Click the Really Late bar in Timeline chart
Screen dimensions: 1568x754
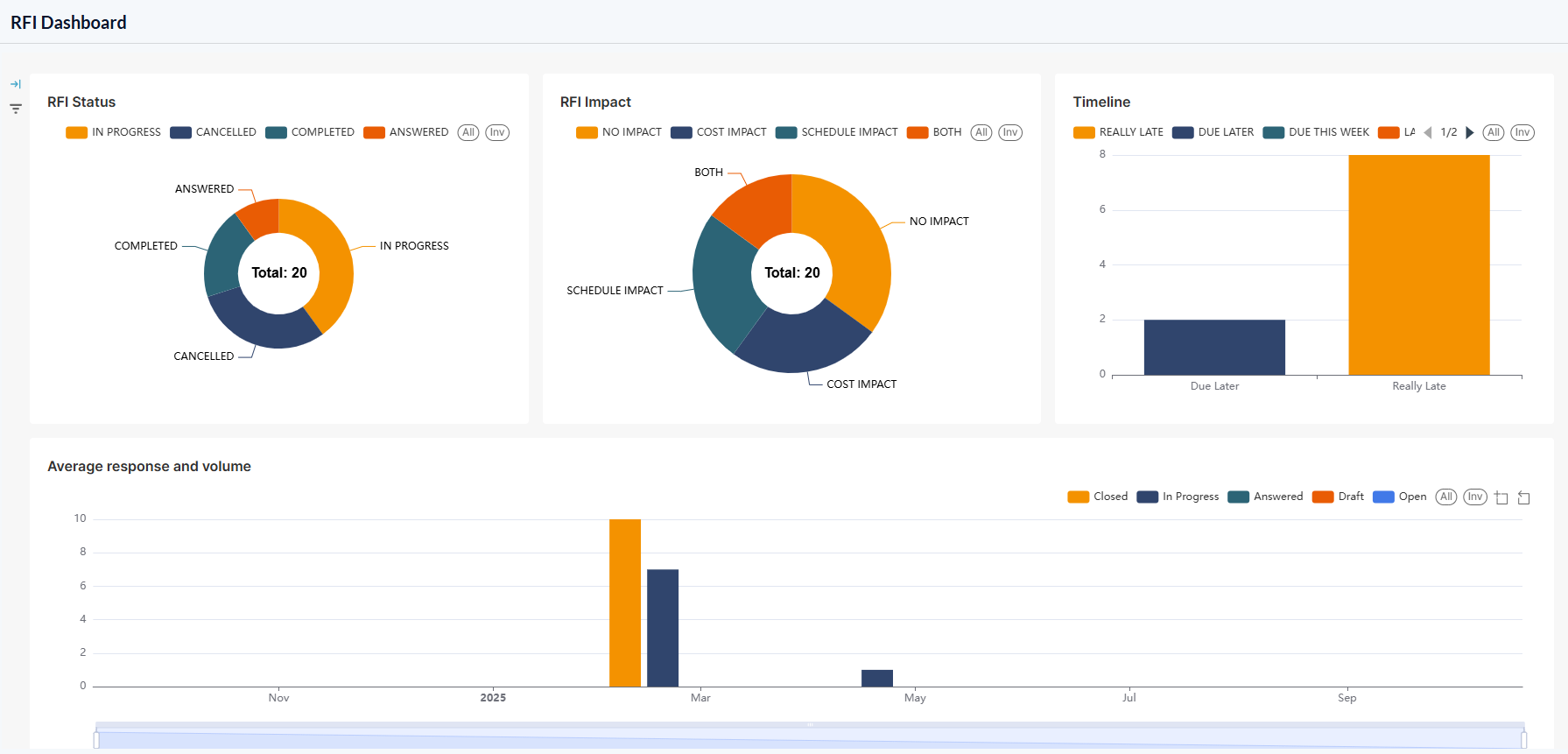(1419, 265)
